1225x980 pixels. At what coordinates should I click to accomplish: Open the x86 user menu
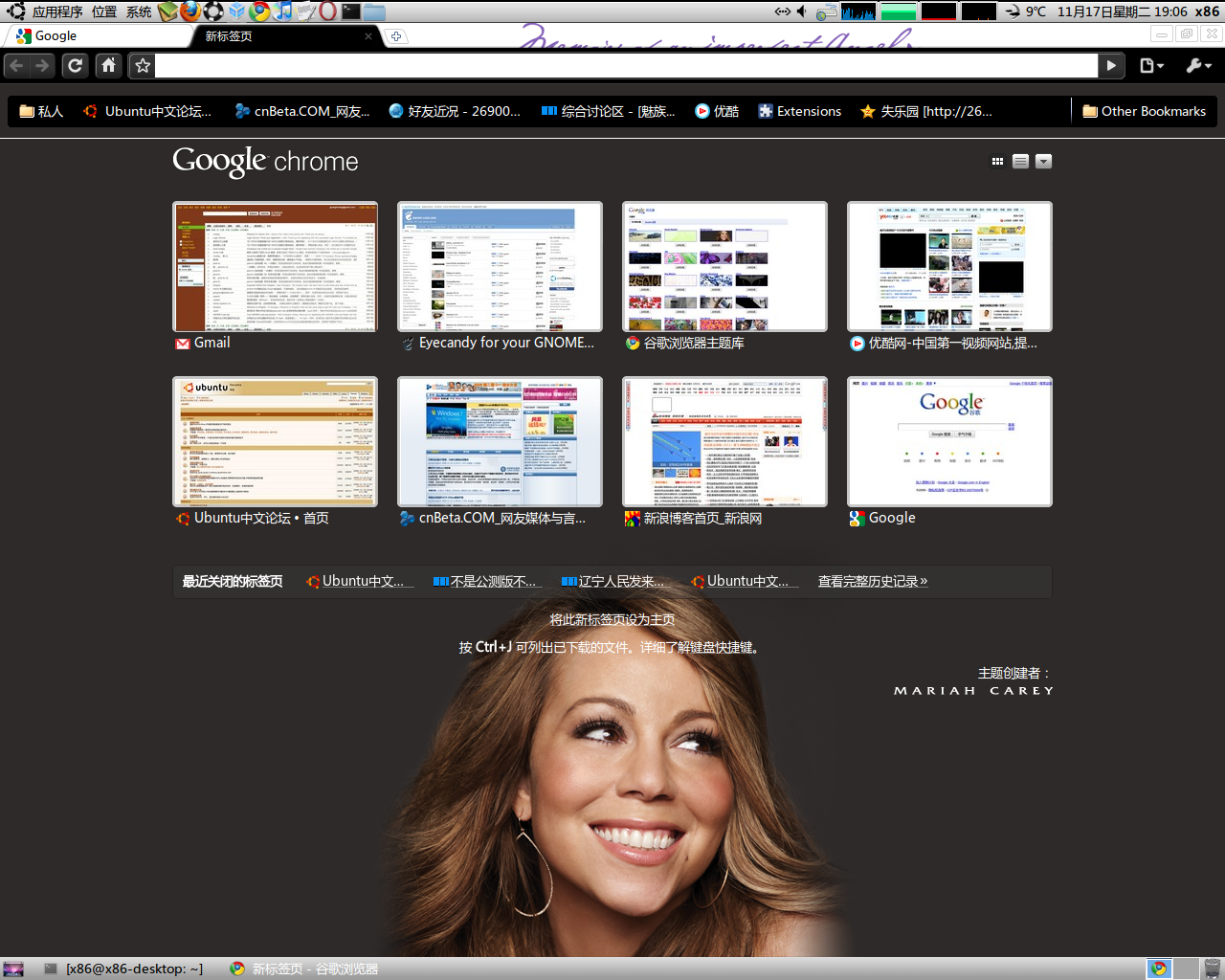coord(1207,11)
